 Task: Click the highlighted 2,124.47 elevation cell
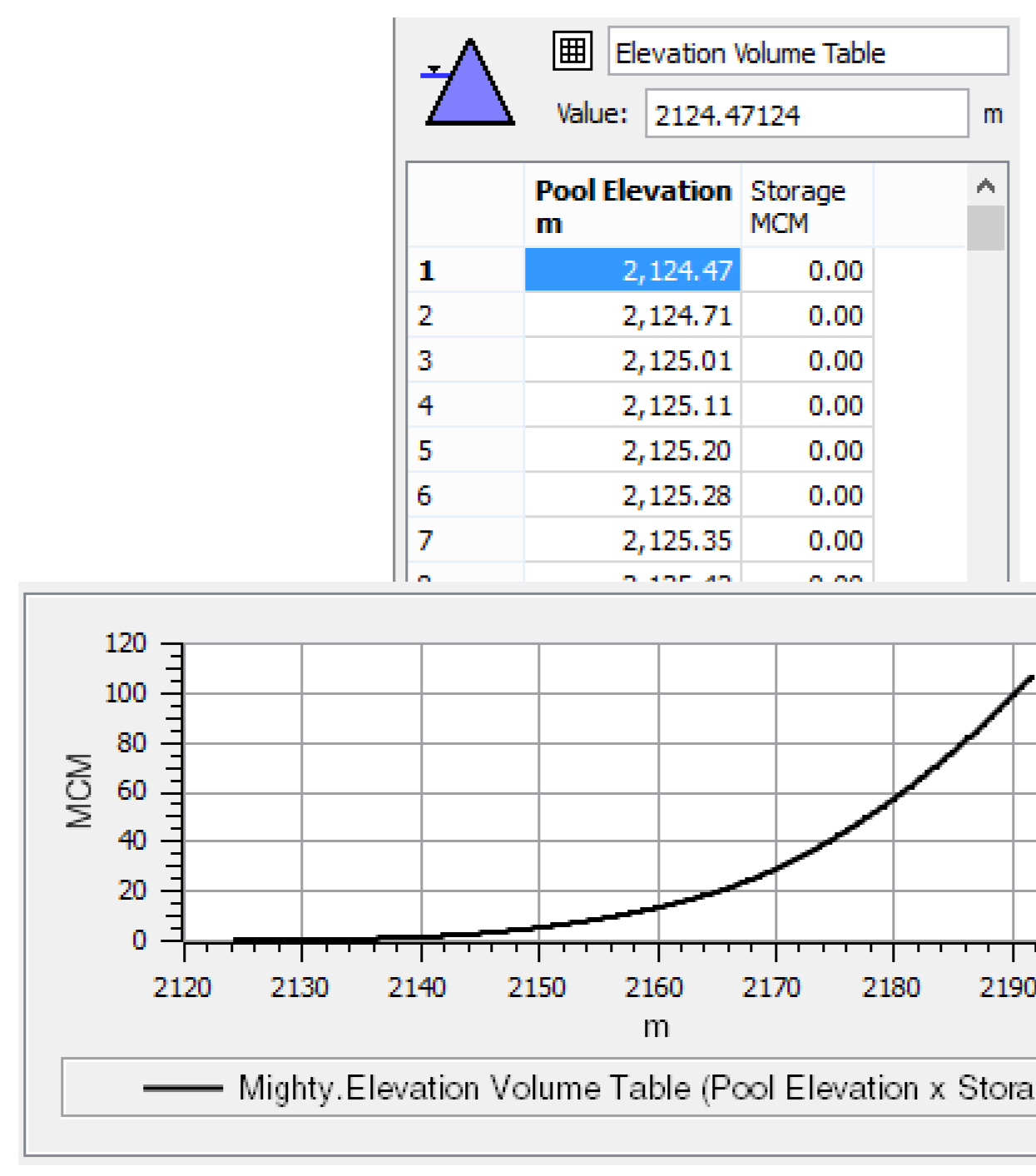click(632, 270)
